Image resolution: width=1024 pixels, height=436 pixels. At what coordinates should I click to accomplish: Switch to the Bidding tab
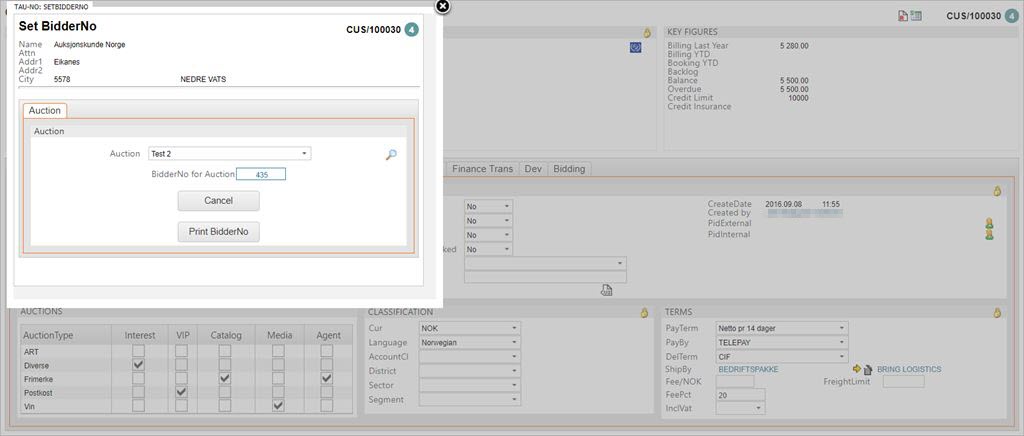point(570,169)
